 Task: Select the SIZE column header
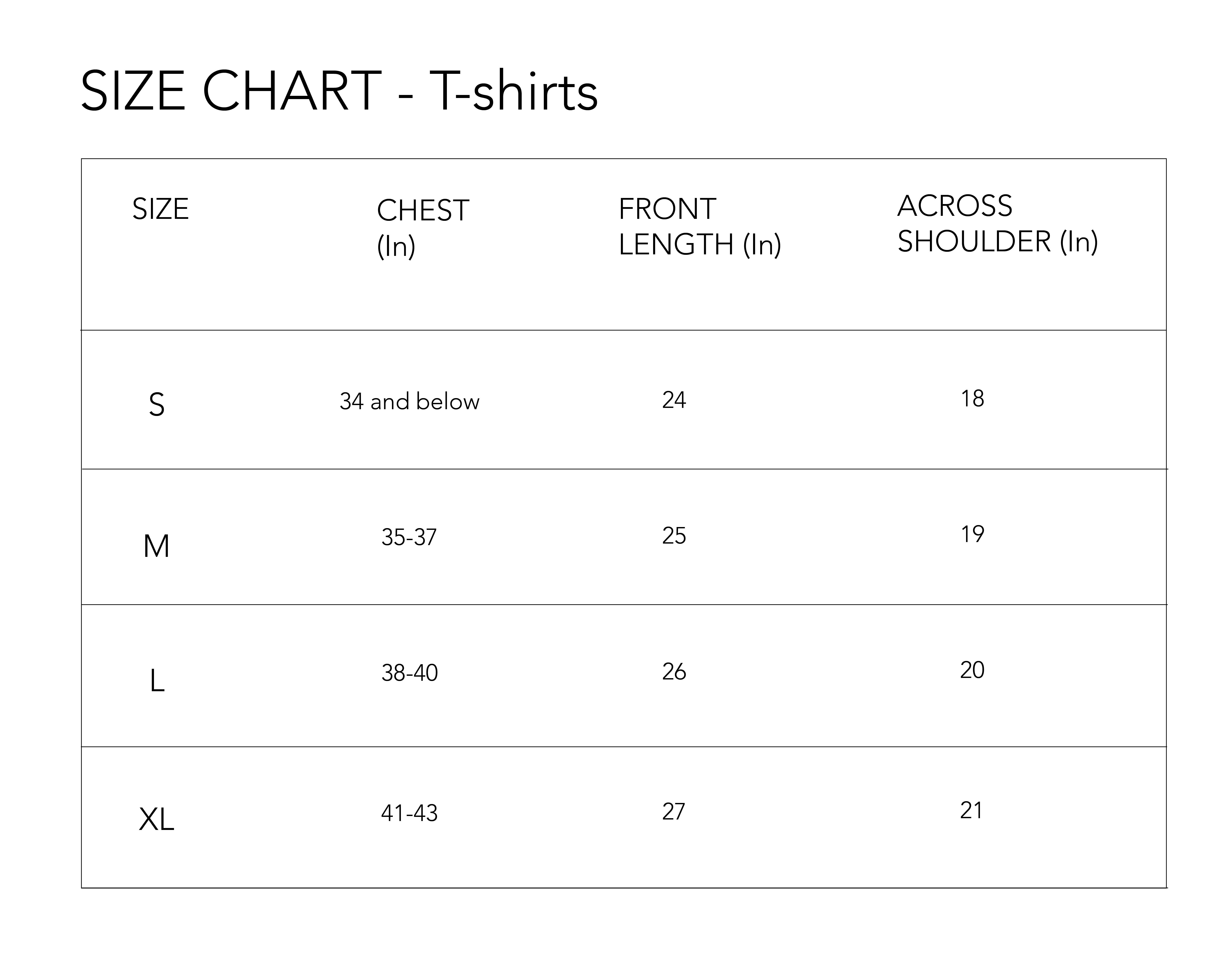(160, 209)
